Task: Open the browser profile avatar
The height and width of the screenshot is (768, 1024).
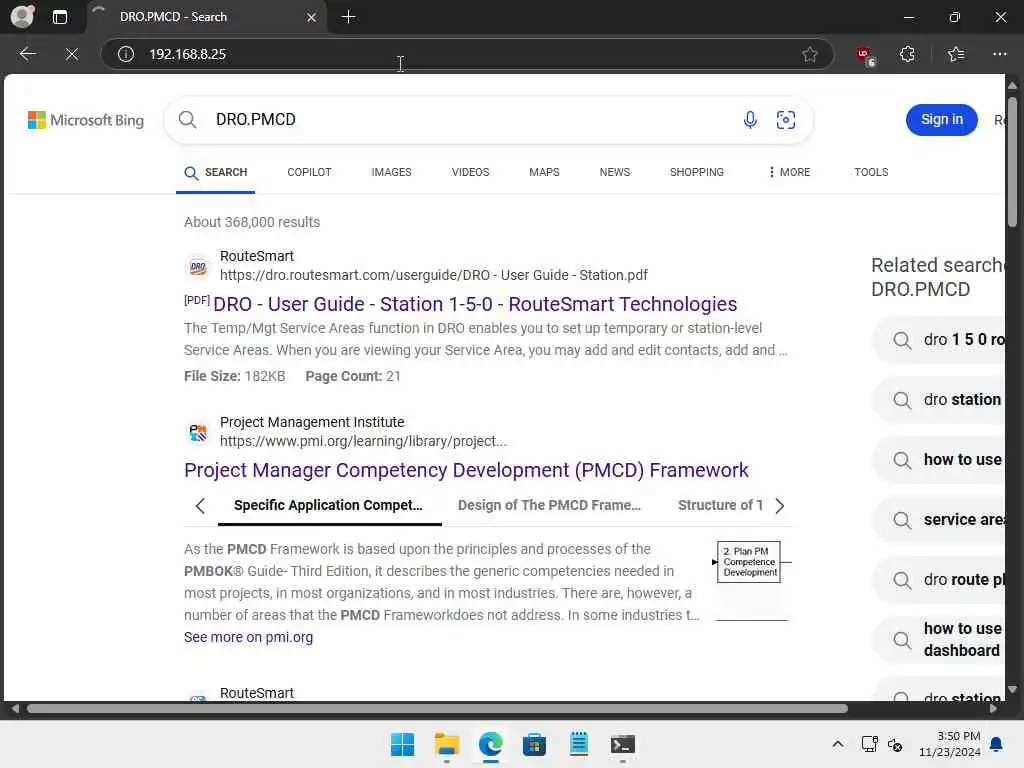Action: pyautogui.click(x=23, y=16)
